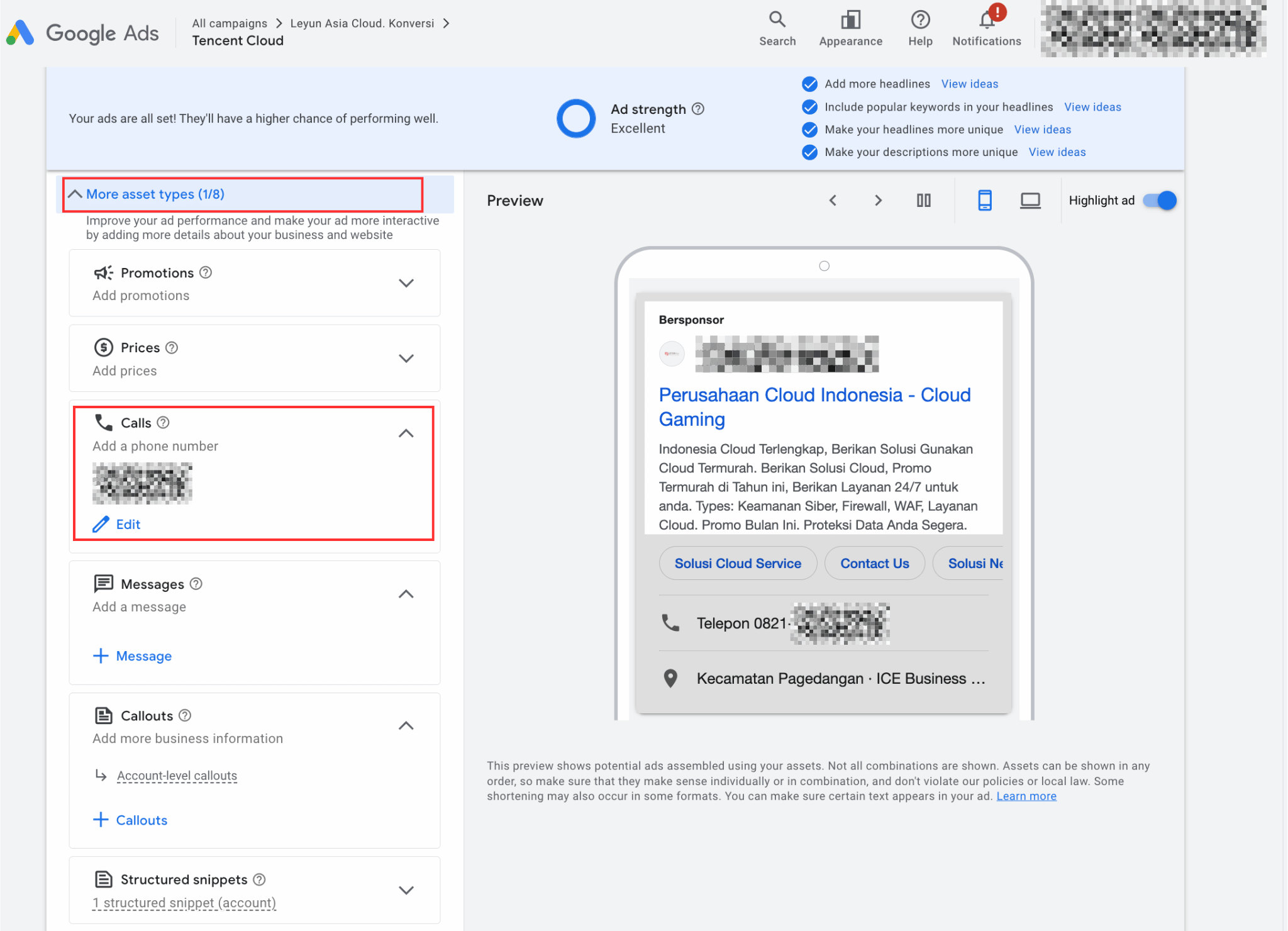Image resolution: width=1288 pixels, height=931 pixels.
Task: Click the Telepon 0821 call row
Action: point(823,623)
